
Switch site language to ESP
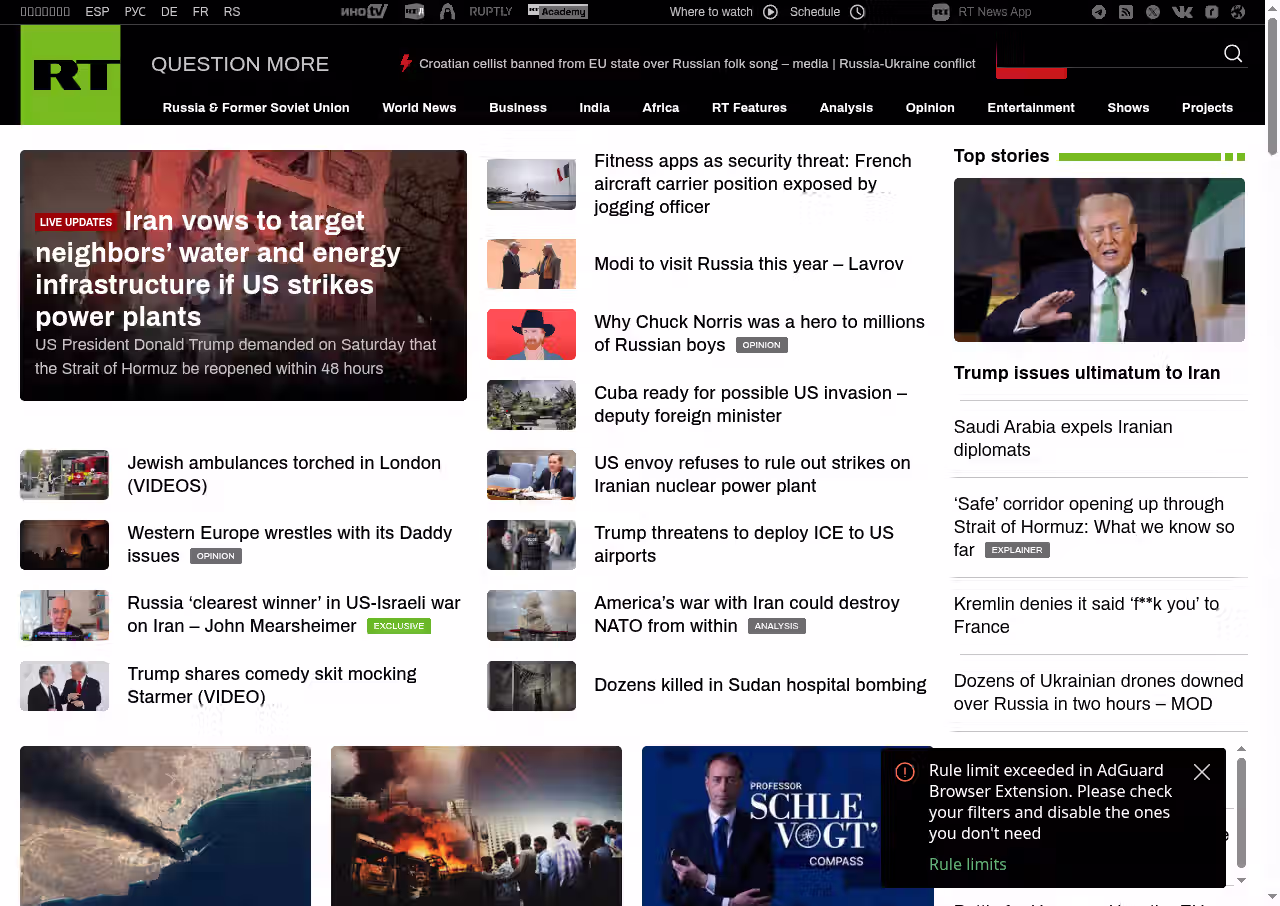click(x=97, y=12)
